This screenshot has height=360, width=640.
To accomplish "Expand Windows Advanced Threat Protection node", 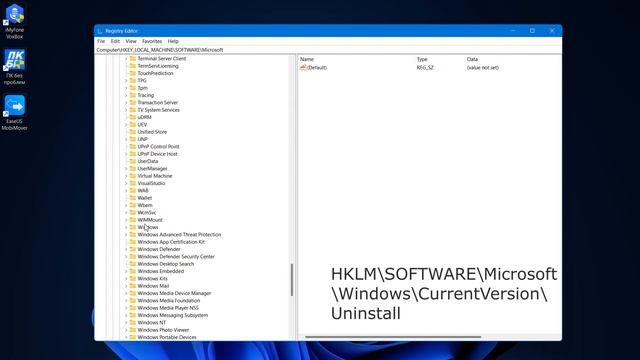I will click(x=126, y=235).
